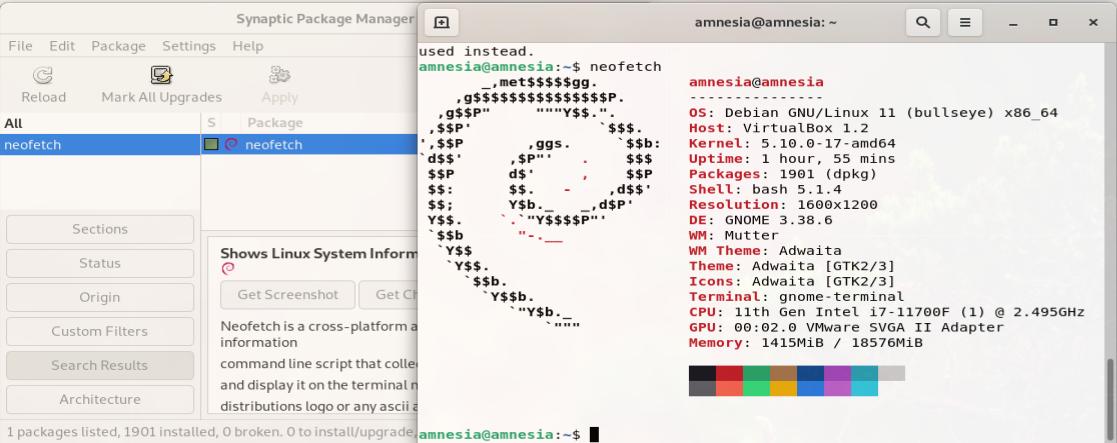1117x443 pixels.
Task: Open the File menu in Synaptic
Action: coord(21,46)
